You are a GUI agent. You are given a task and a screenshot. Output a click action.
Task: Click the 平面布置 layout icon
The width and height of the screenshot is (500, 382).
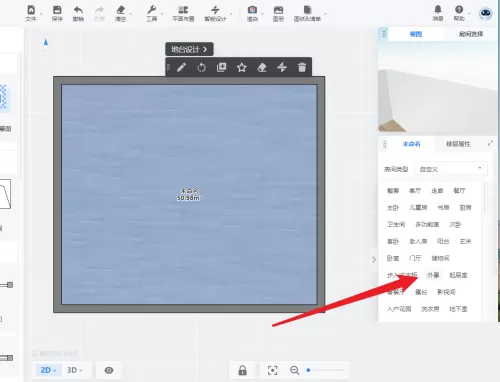click(x=183, y=10)
